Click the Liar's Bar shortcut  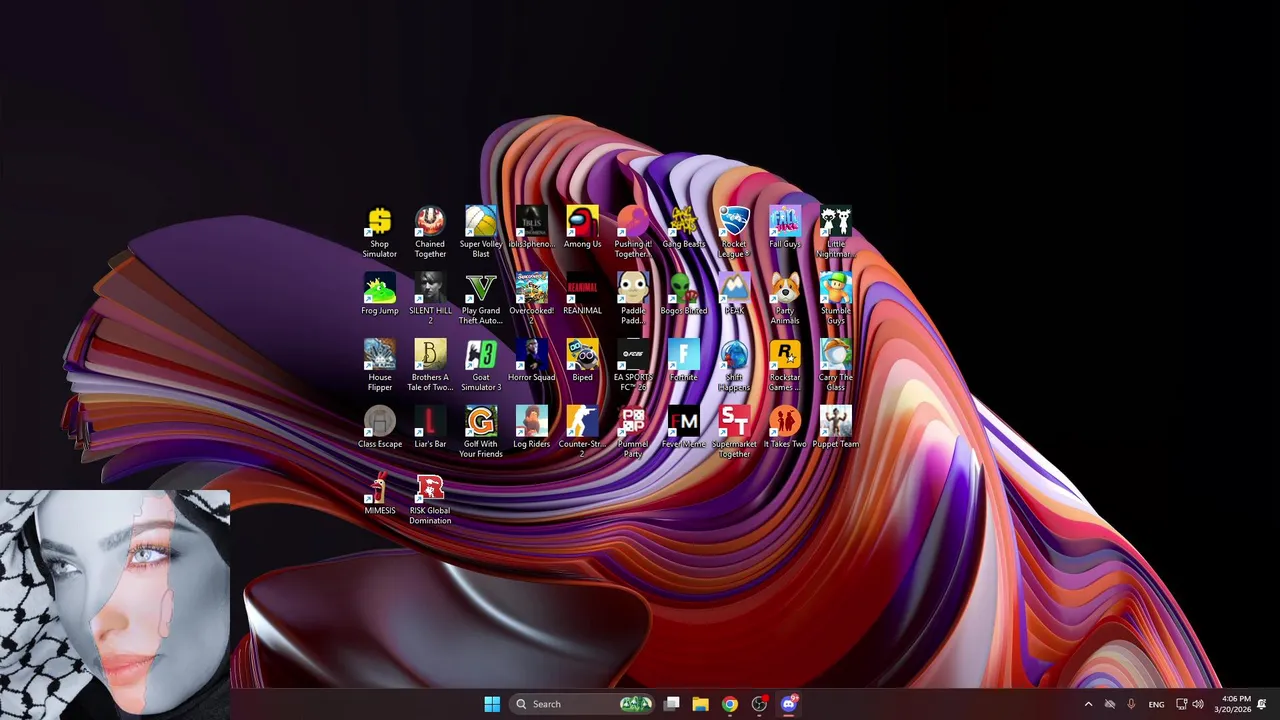click(x=430, y=427)
